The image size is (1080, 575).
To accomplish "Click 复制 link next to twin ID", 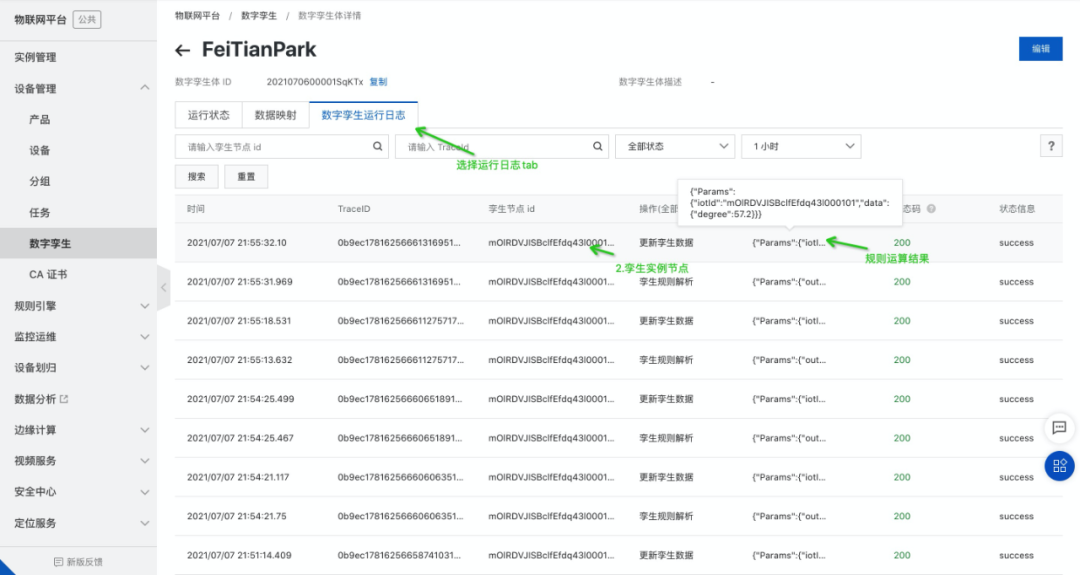I will click(378, 82).
